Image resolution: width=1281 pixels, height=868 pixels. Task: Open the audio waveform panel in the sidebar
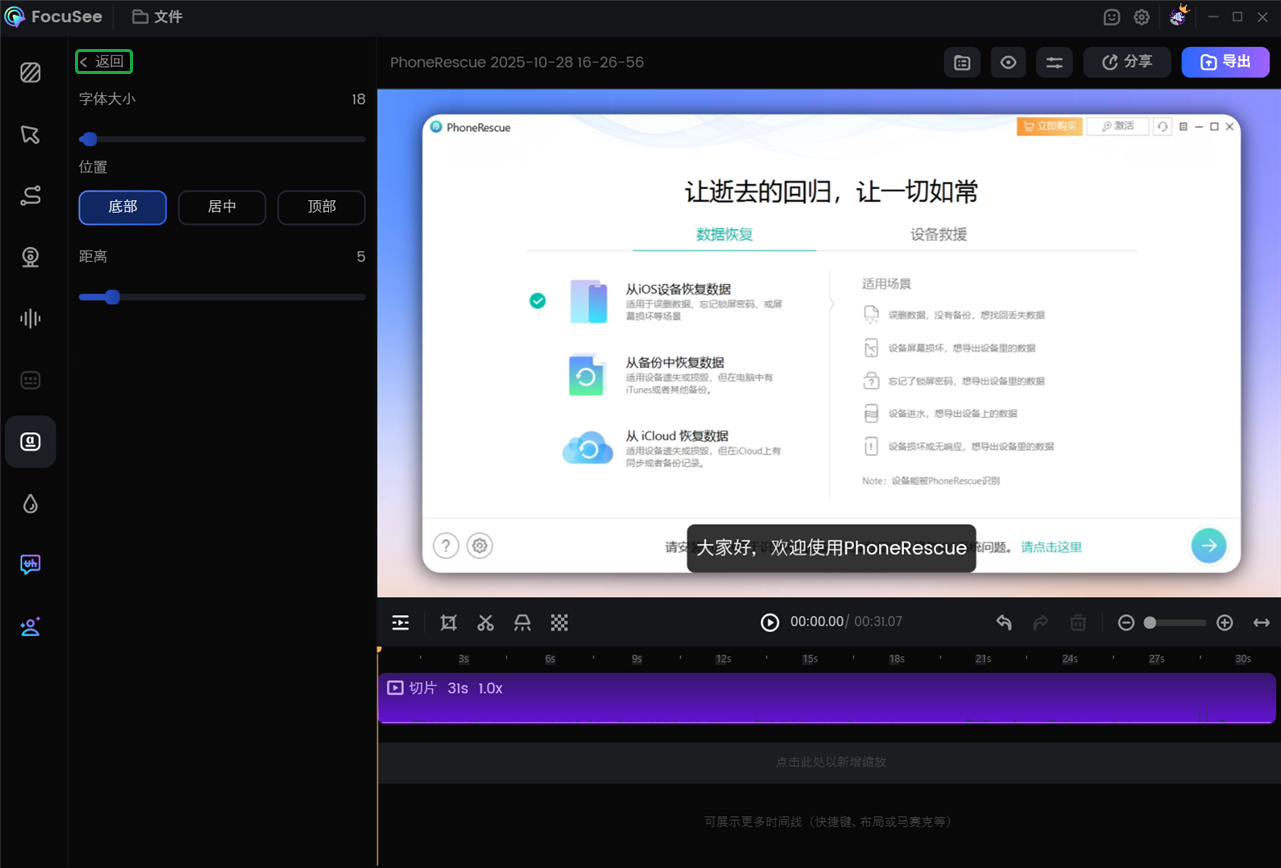[30, 319]
